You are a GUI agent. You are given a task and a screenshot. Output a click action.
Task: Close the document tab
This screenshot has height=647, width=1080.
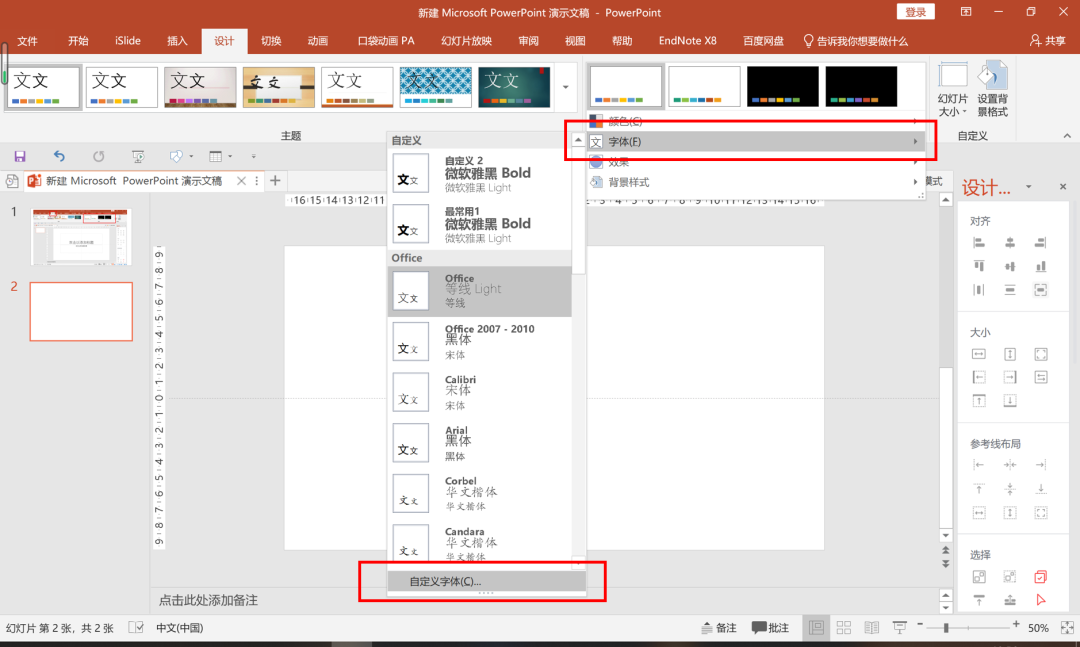241,181
